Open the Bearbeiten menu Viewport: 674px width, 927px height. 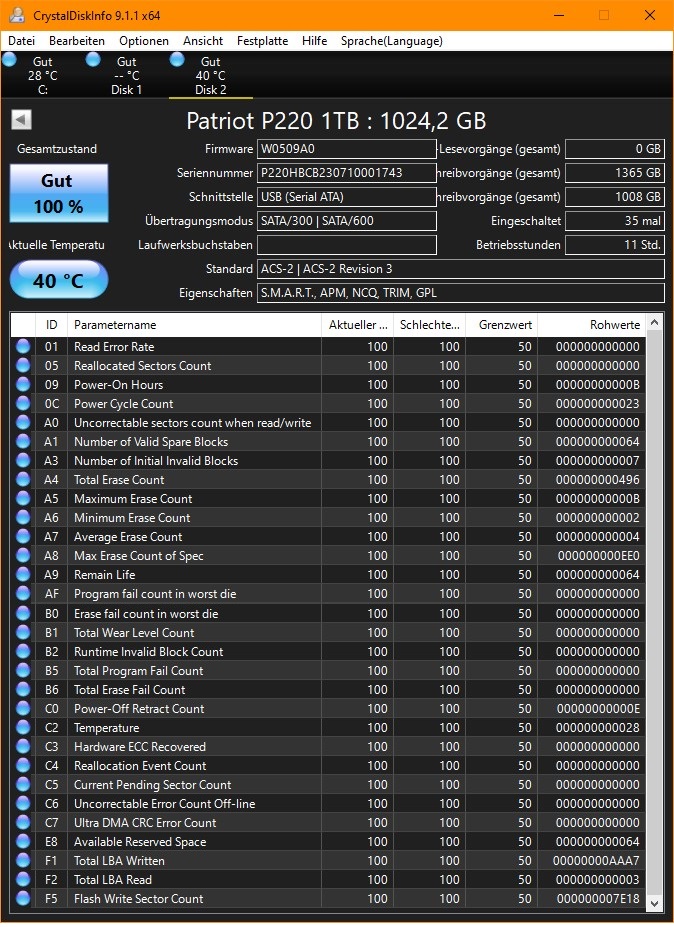[77, 41]
